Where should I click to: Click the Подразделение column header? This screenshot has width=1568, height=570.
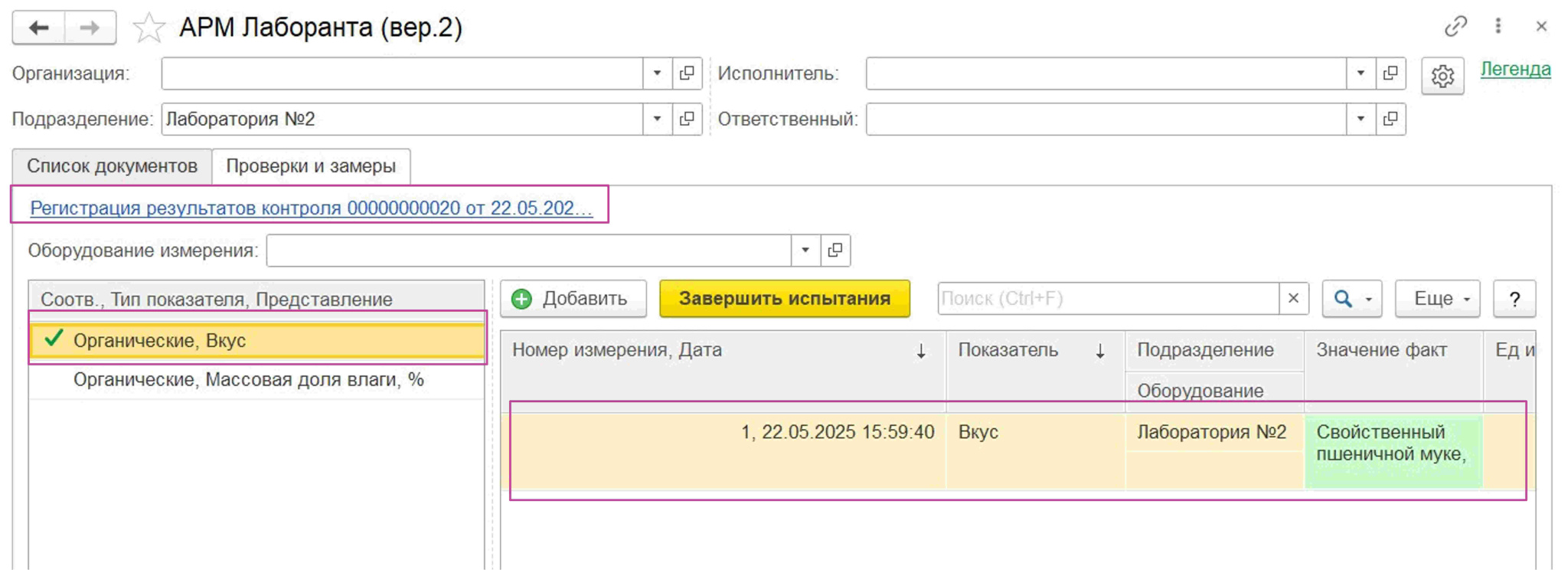pos(1214,351)
